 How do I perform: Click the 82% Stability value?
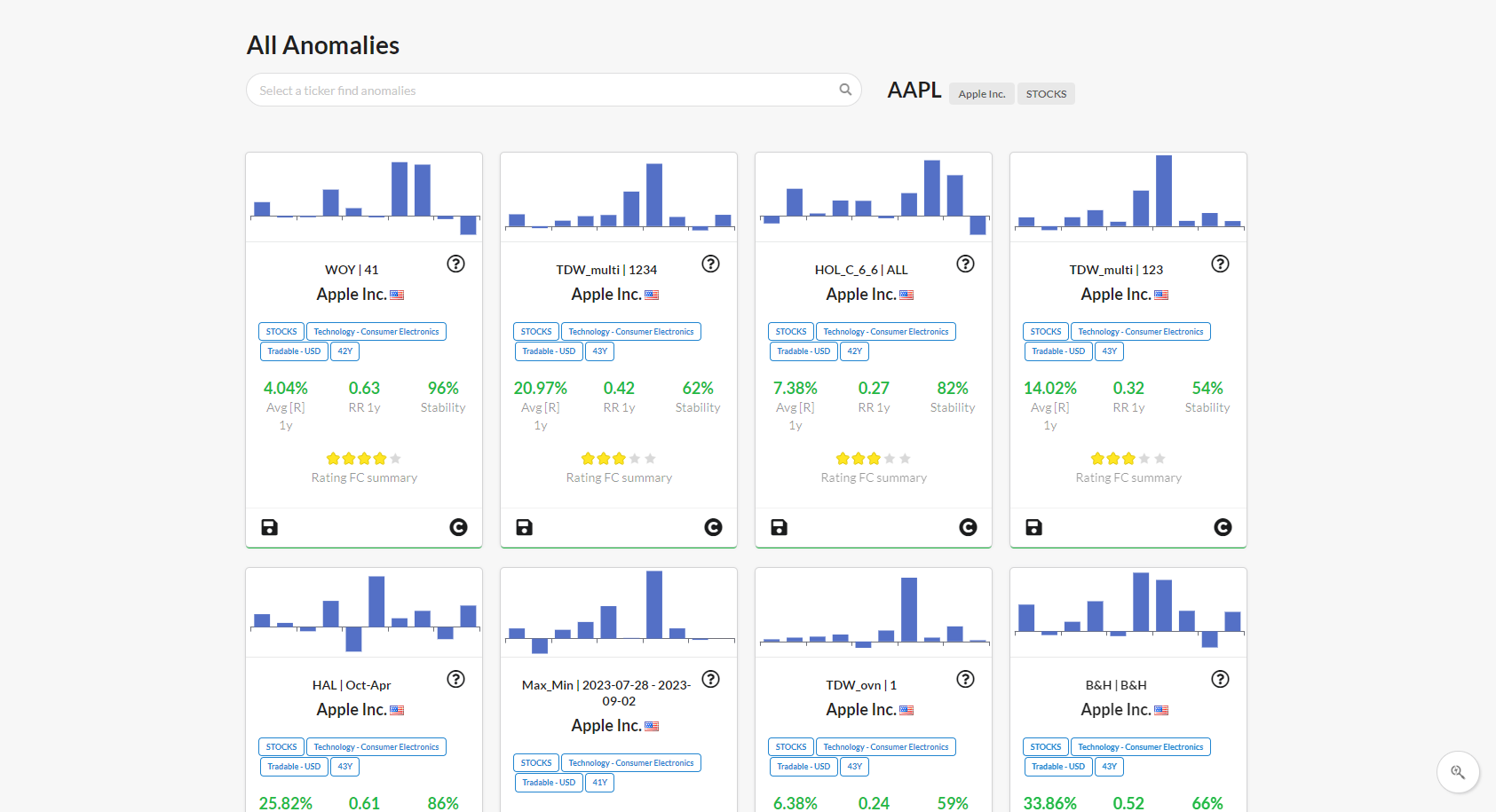953,388
